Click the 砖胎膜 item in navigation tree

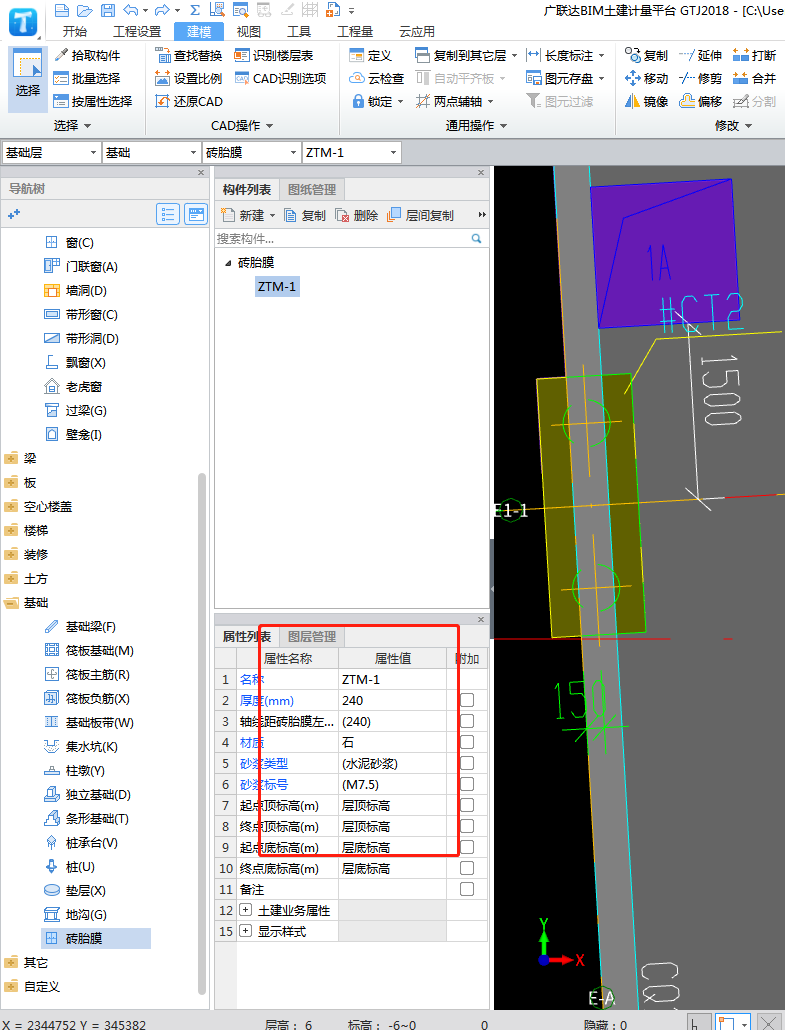(x=97, y=939)
